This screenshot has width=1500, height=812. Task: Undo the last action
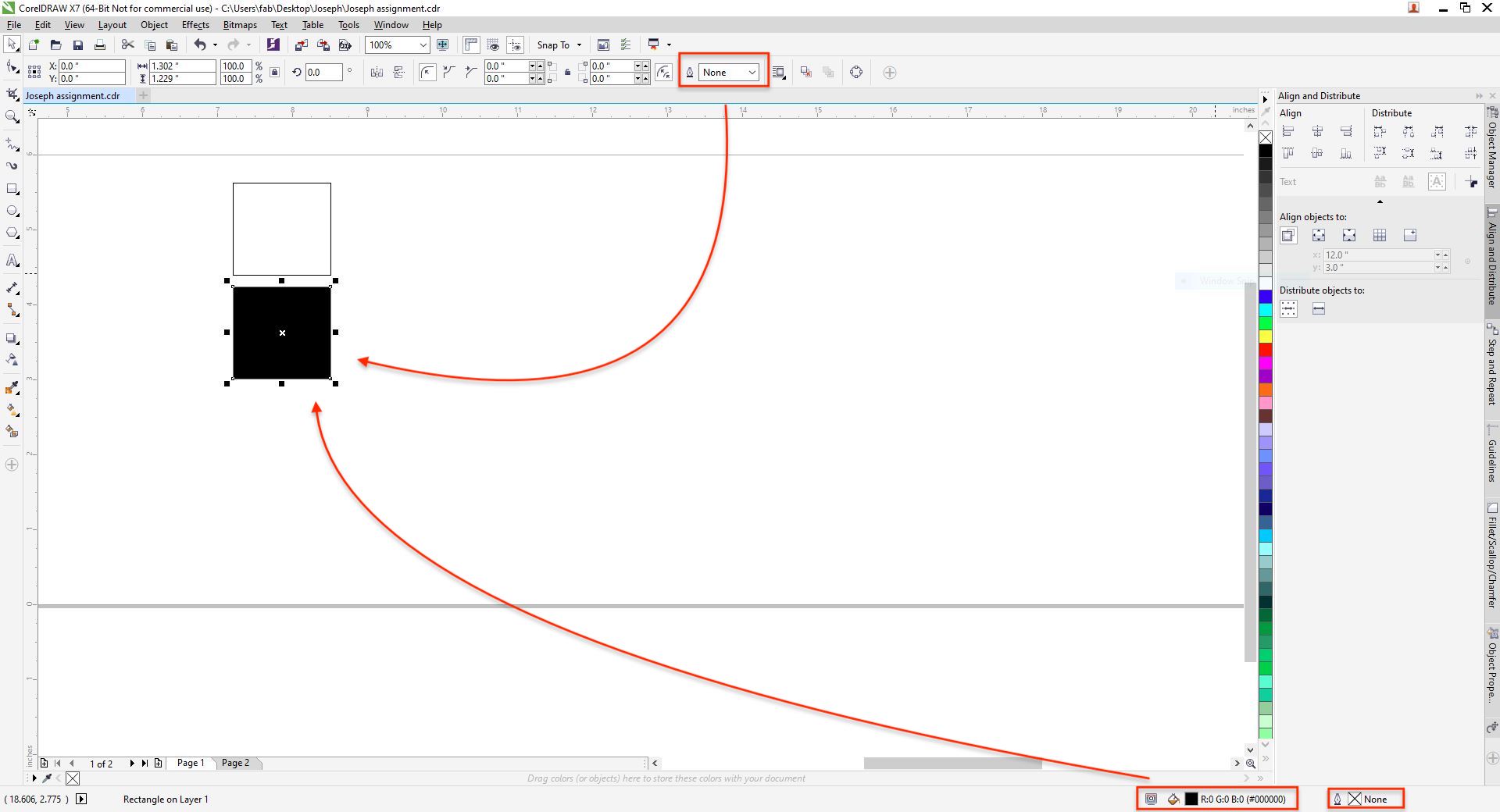click(x=201, y=45)
